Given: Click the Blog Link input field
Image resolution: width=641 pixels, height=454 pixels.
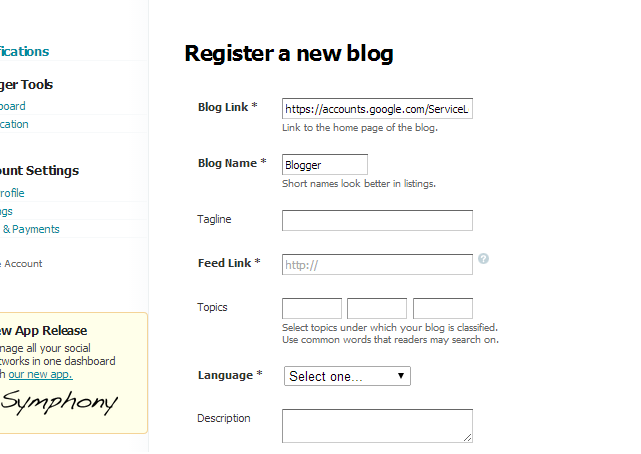Looking at the screenshot, I should click(x=377, y=109).
